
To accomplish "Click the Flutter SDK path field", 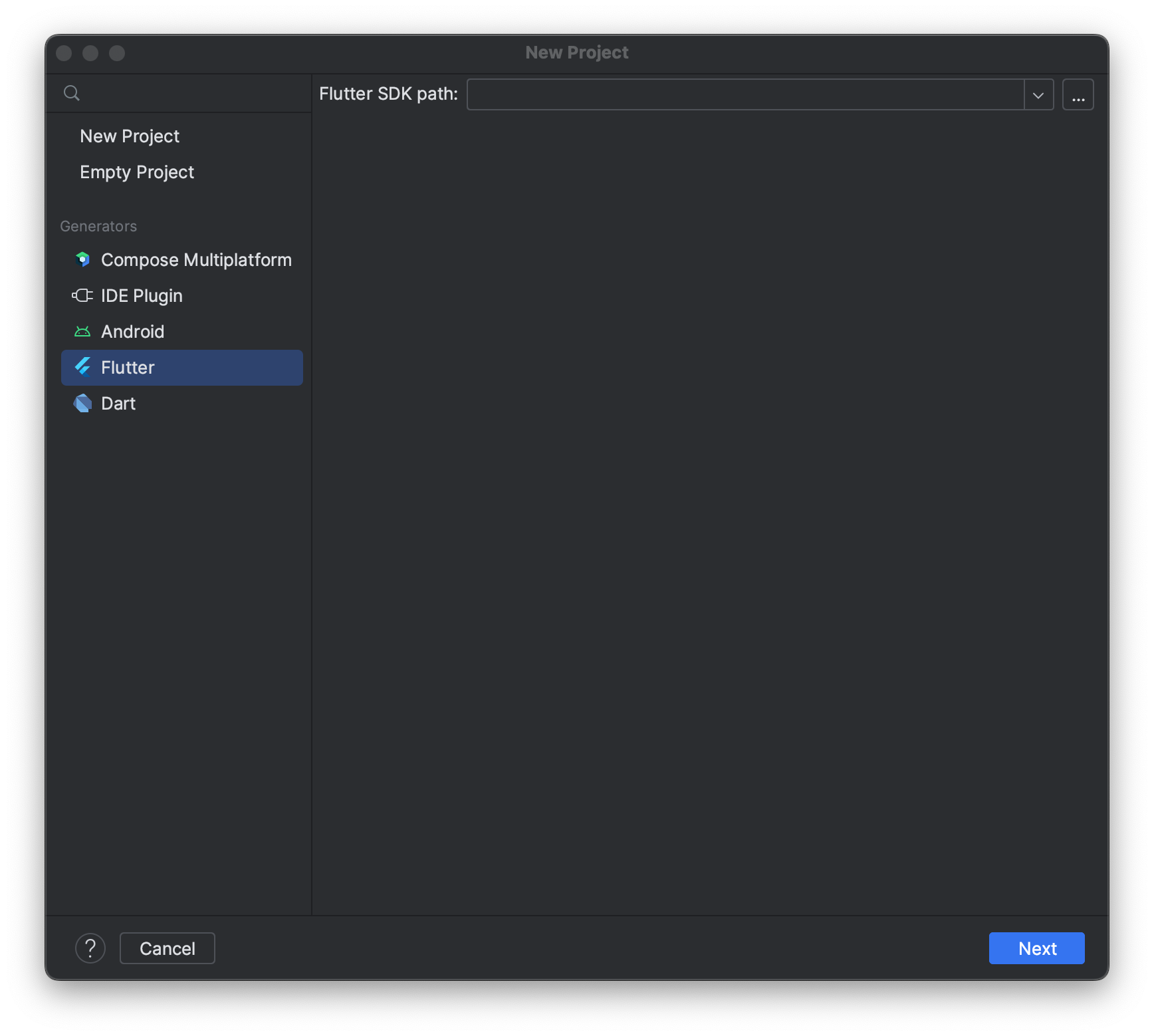I will [745, 94].
